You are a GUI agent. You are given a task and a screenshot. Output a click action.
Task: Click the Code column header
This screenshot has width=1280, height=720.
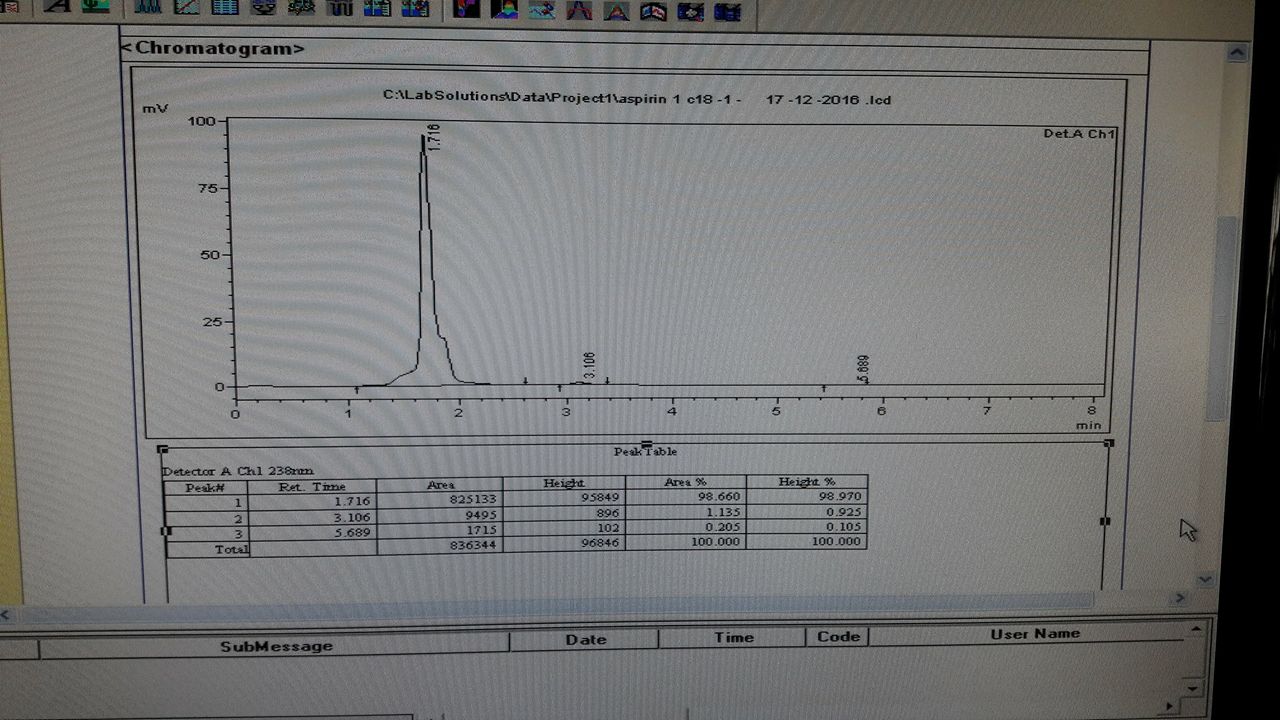pyautogui.click(x=838, y=636)
